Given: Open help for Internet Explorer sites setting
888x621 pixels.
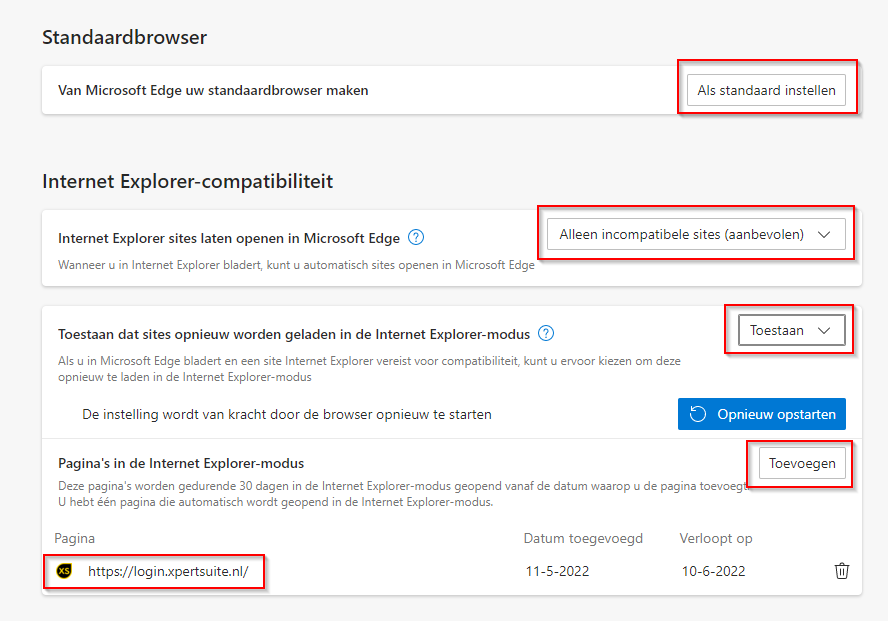Looking at the screenshot, I should [x=416, y=238].
